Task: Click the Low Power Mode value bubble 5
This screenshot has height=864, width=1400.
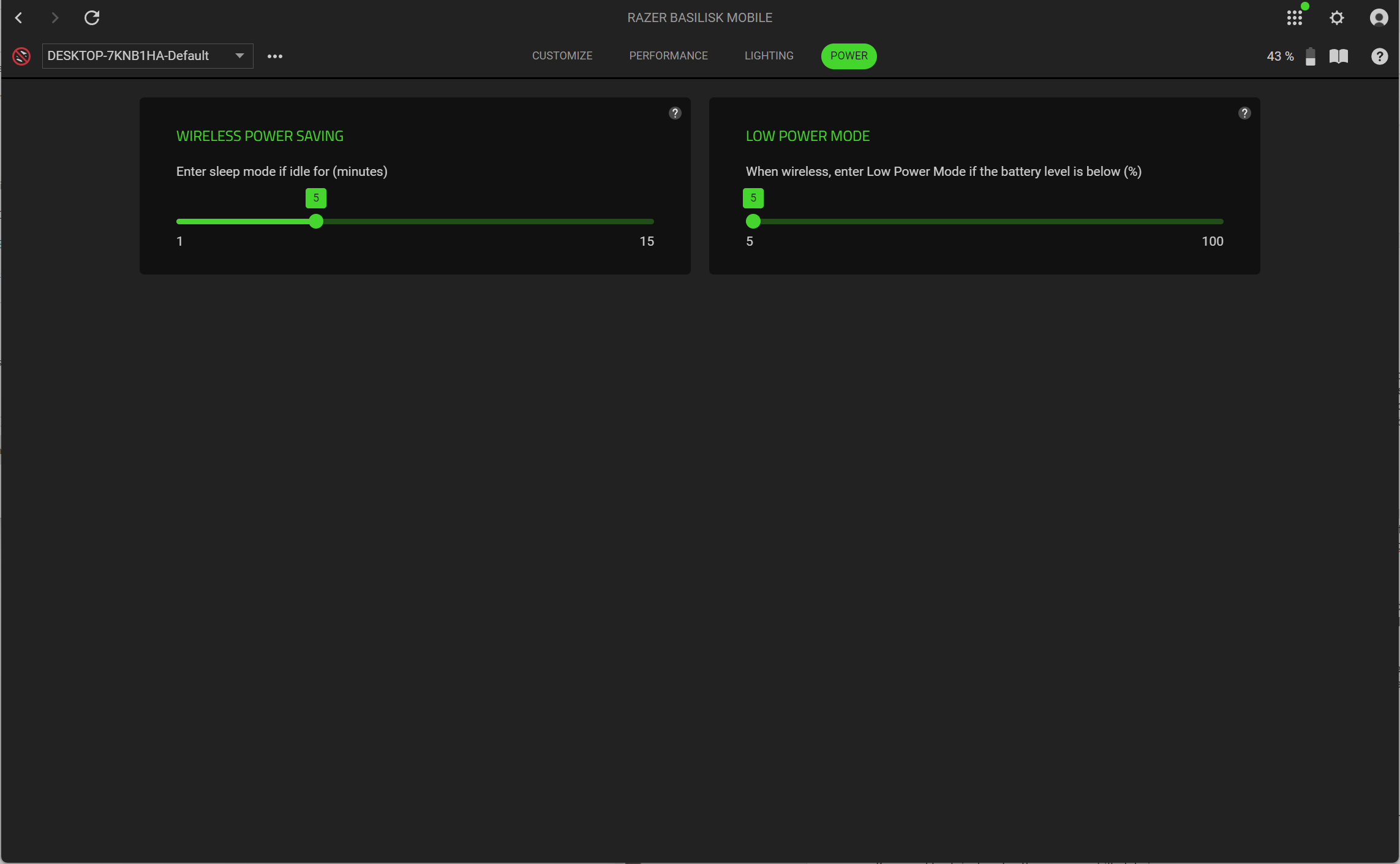Action: [x=753, y=198]
